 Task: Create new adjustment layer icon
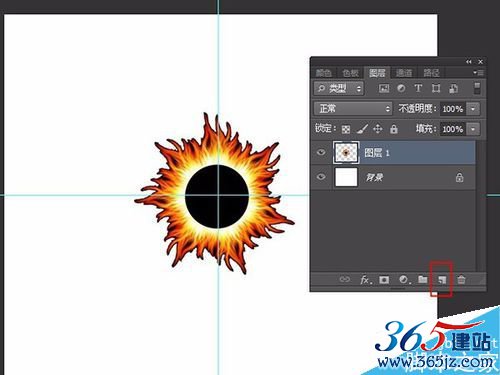click(404, 280)
